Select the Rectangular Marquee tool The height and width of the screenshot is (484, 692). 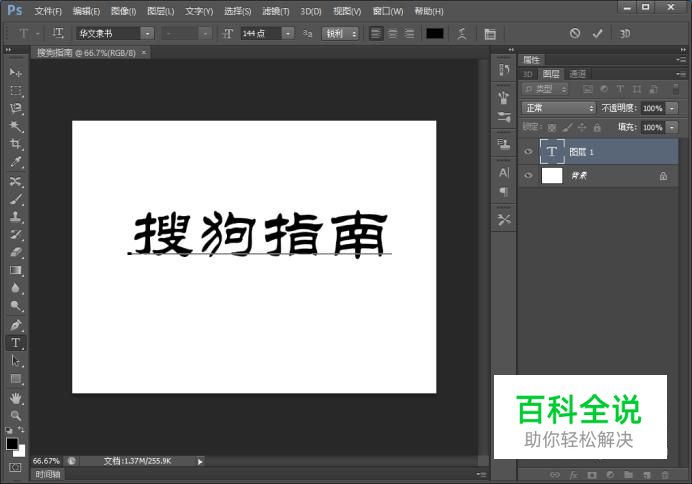click(x=15, y=91)
